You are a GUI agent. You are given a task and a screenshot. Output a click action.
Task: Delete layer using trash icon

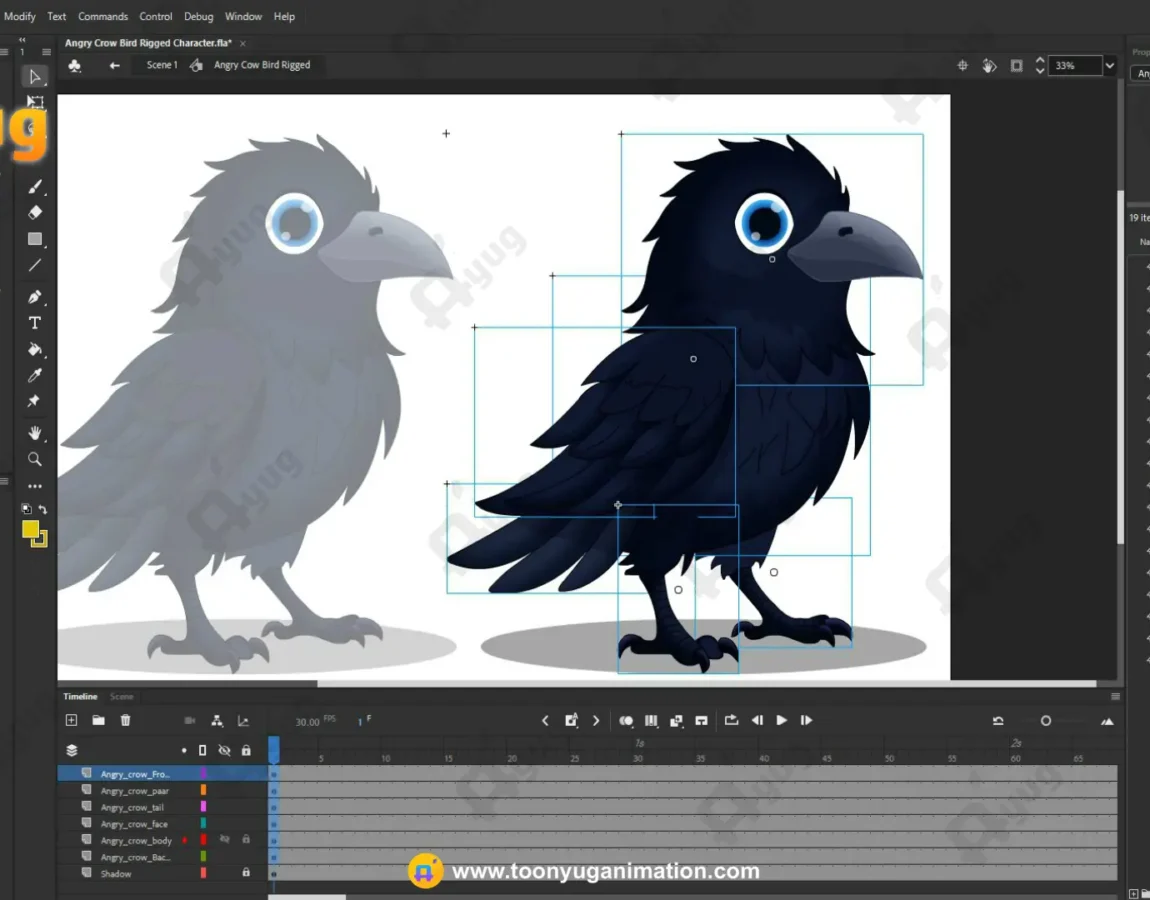125,720
